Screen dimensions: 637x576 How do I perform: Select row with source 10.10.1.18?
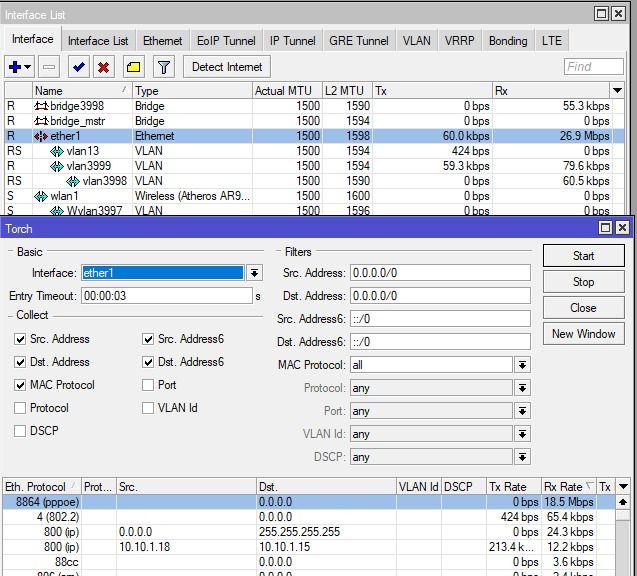[308, 547]
